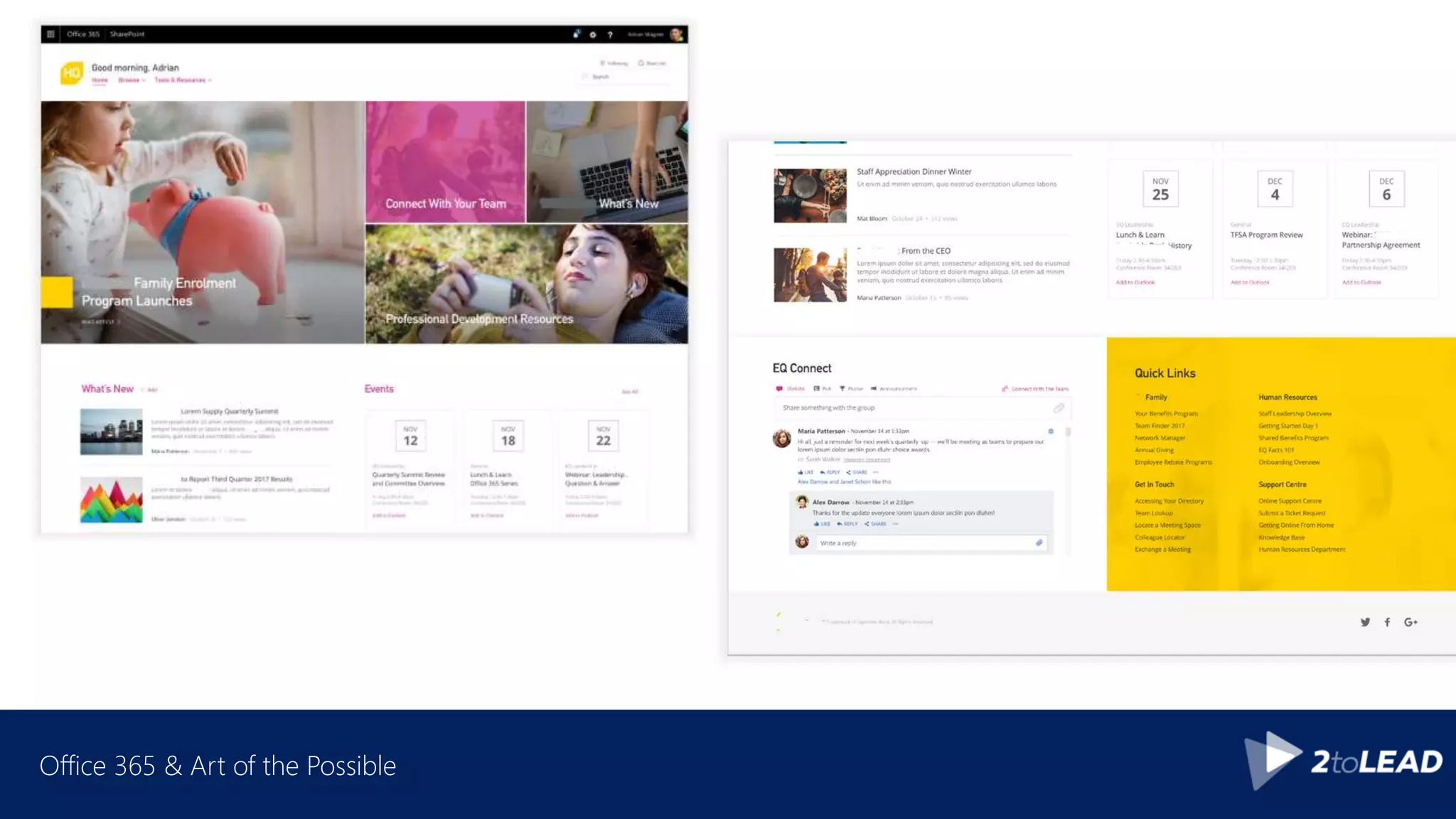Select the Poll post type
The height and width of the screenshot is (819, 1456).
823,389
